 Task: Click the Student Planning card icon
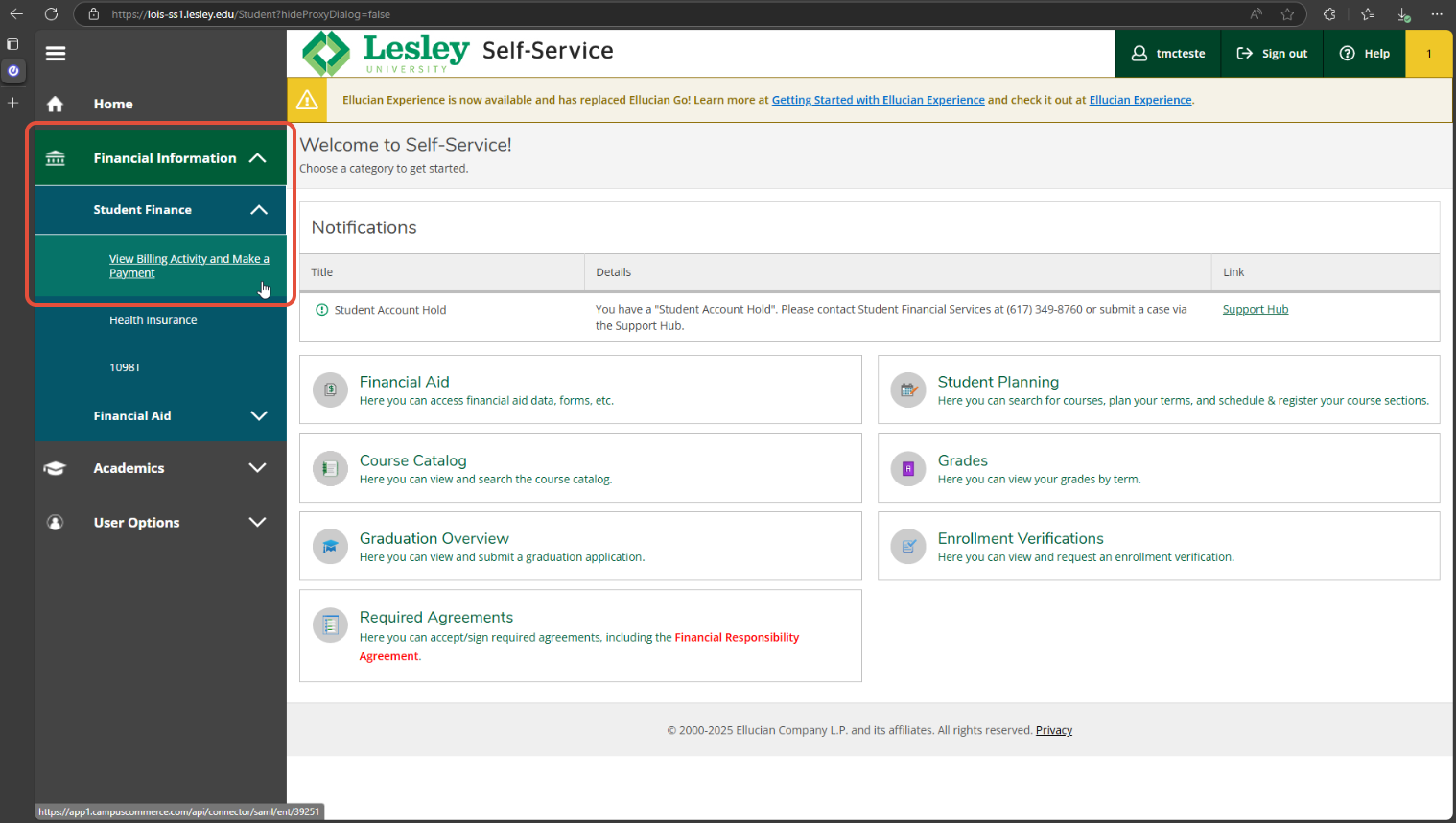tap(908, 389)
